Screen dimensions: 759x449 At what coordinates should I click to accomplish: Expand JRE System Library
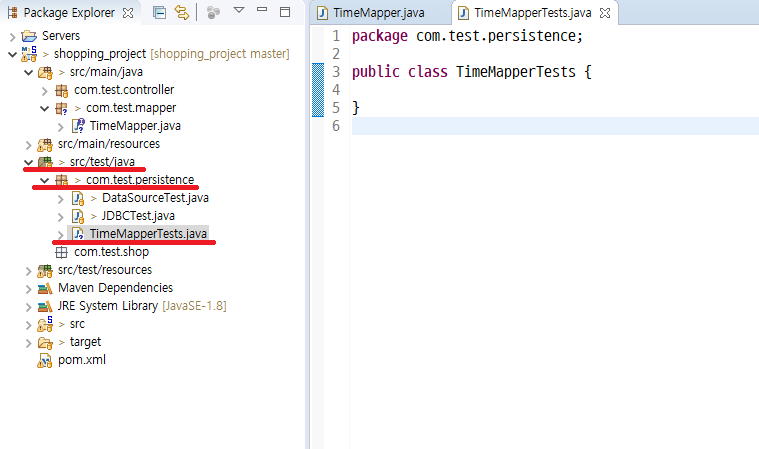29,307
